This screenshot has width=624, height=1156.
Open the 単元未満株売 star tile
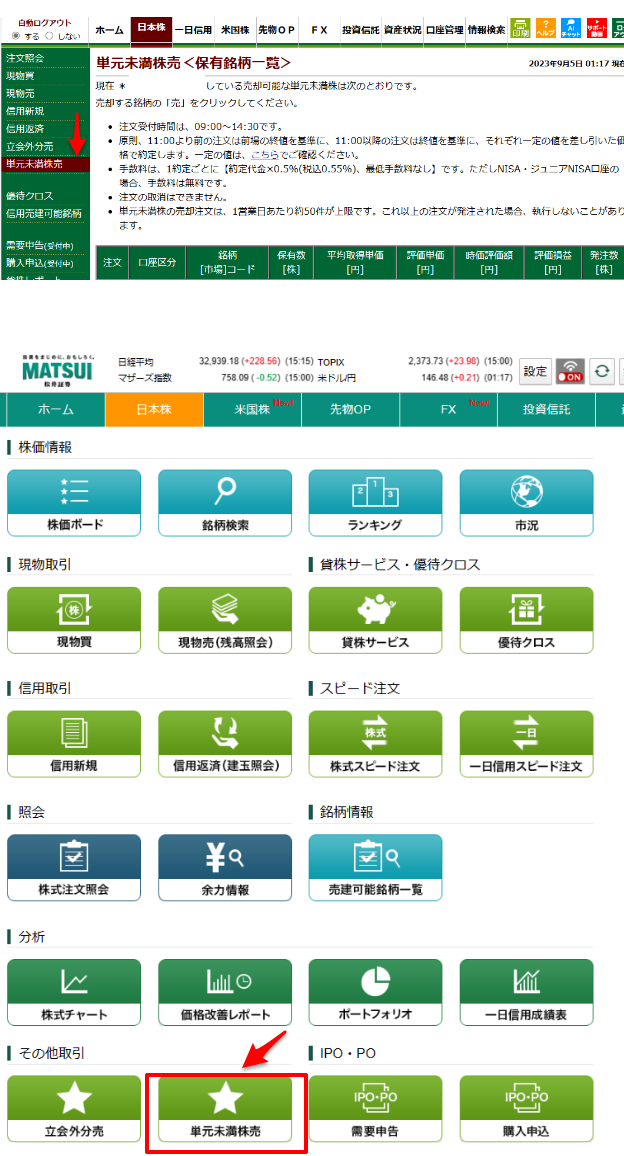[225, 1108]
